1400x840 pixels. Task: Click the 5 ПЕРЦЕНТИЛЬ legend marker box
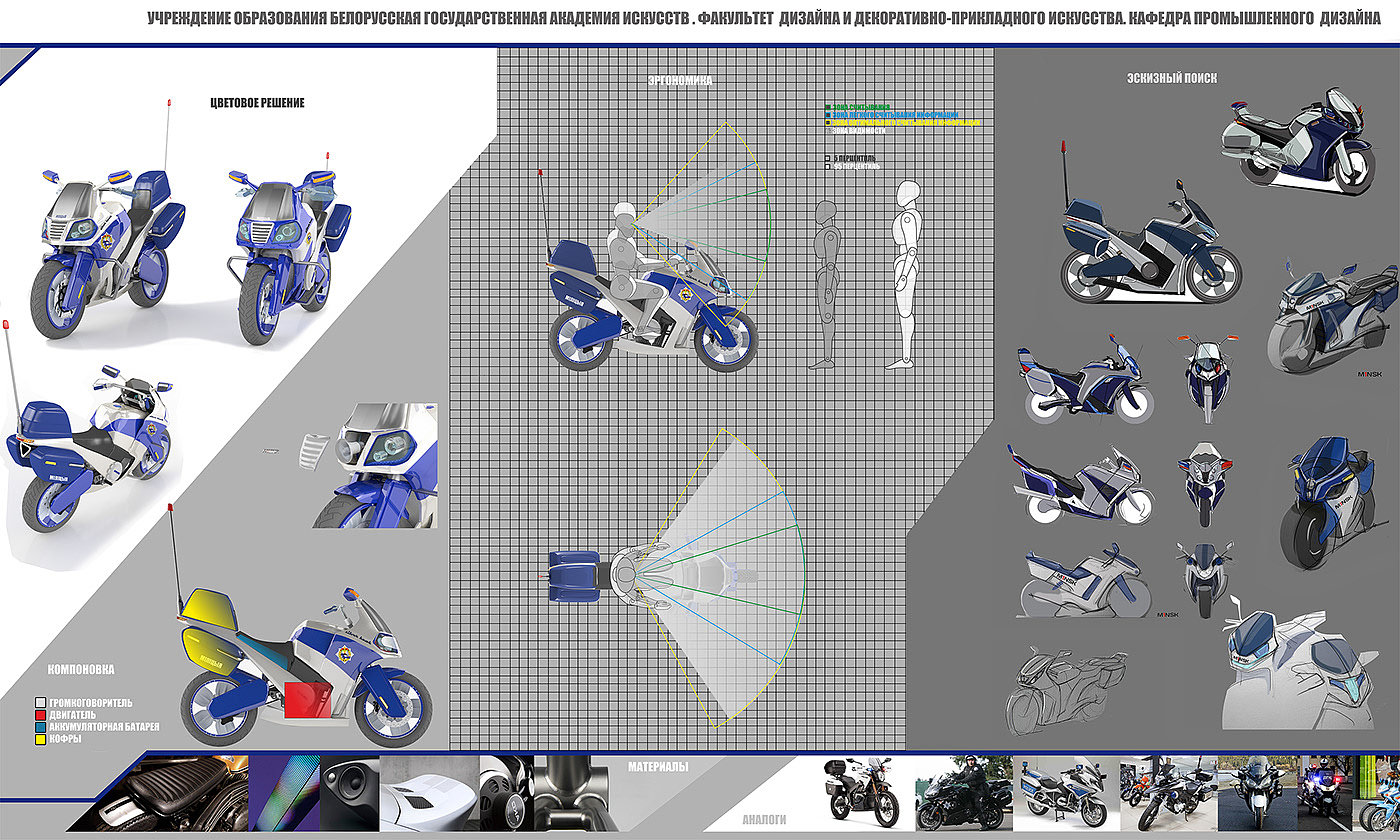[x=827, y=158]
